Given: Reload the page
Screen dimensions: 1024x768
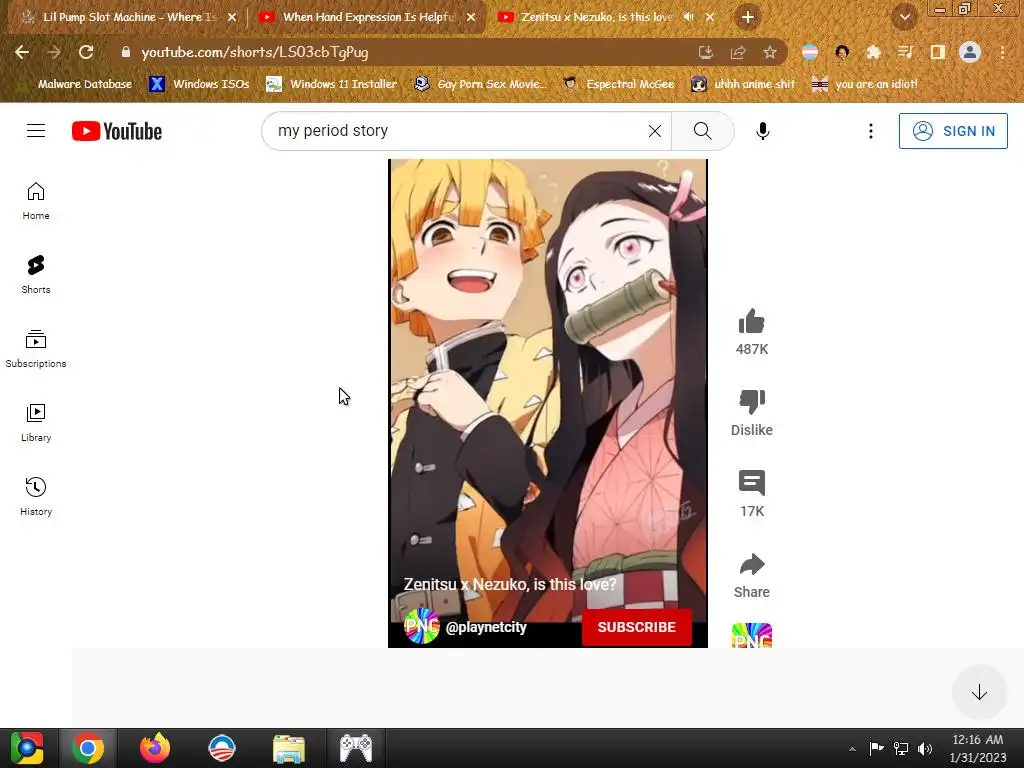Looking at the screenshot, I should (86, 52).
